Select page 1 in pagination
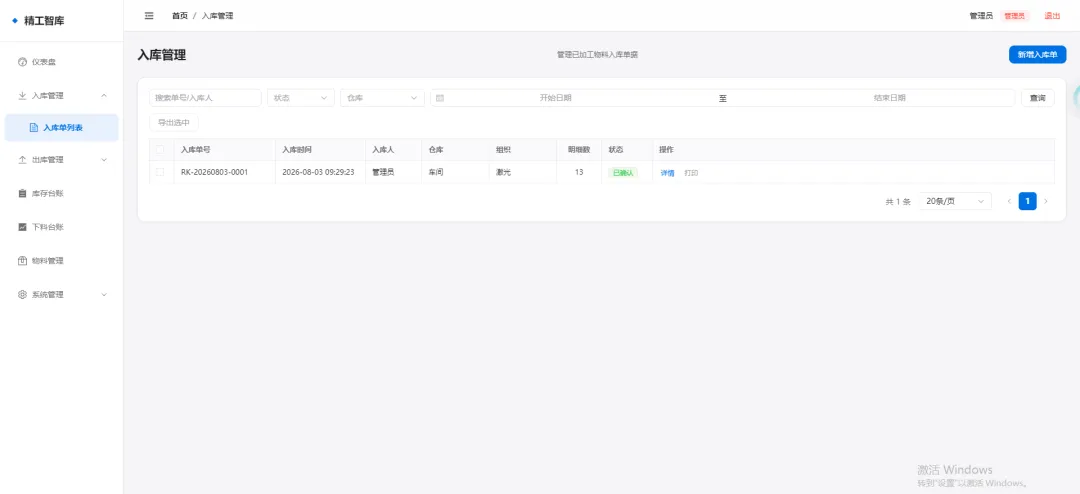 (x=1028, y=201)
